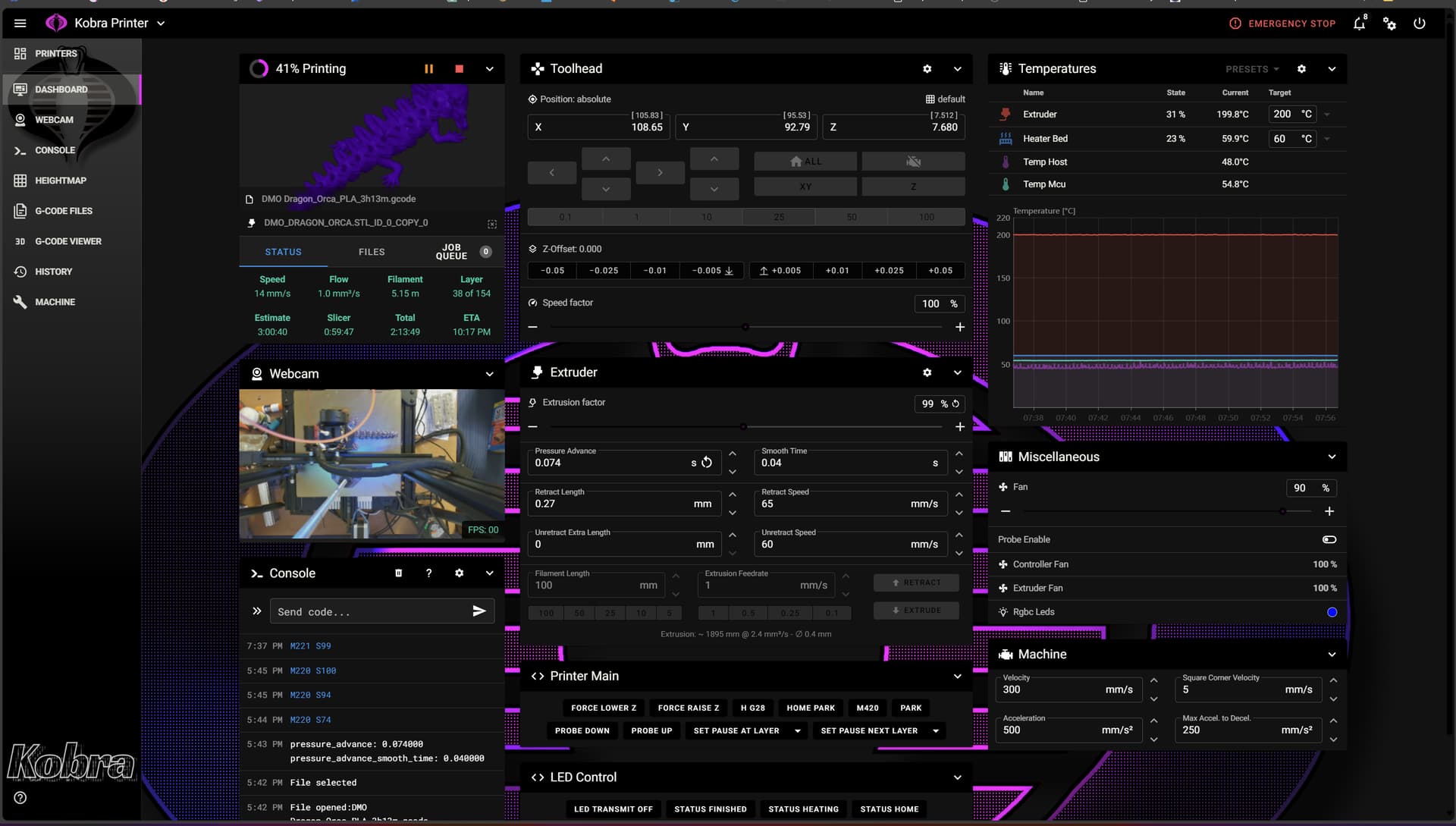
Task: Collapse the Machine limits panel
Action: point(1332,655)
